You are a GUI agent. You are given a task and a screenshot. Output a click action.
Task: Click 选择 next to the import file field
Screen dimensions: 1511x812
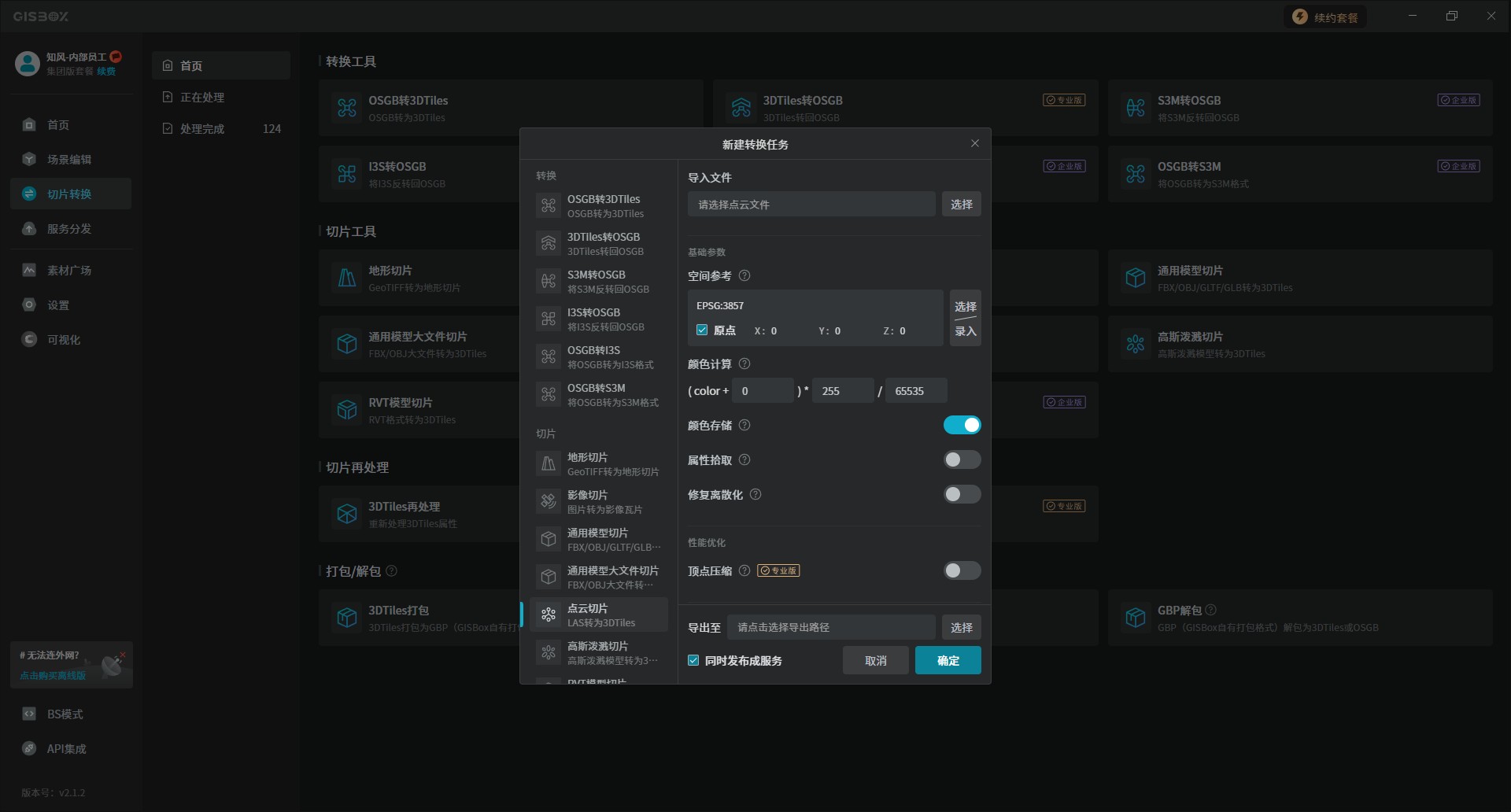coord(961,205)
